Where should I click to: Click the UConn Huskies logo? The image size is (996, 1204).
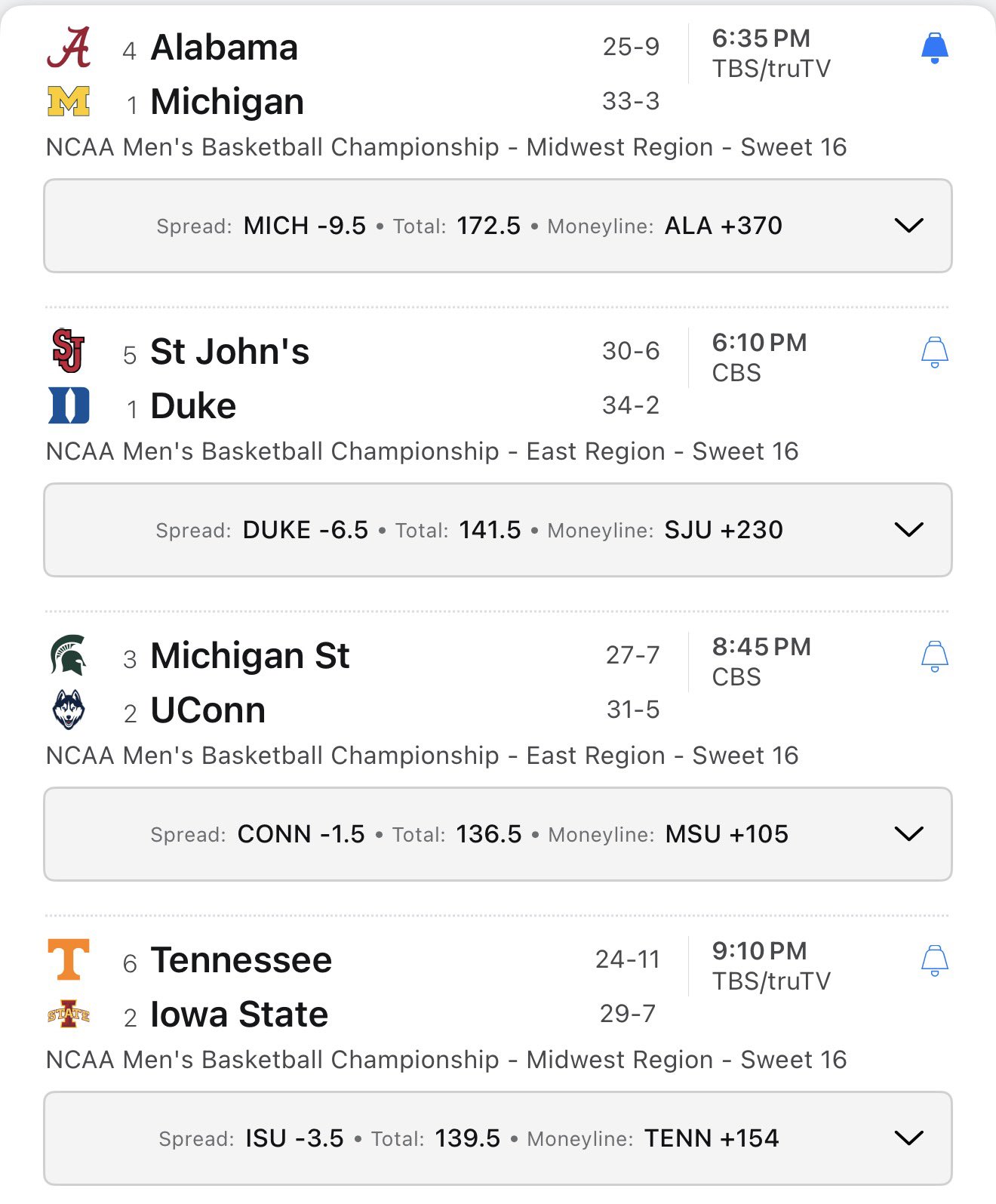(x=69, y=710)
